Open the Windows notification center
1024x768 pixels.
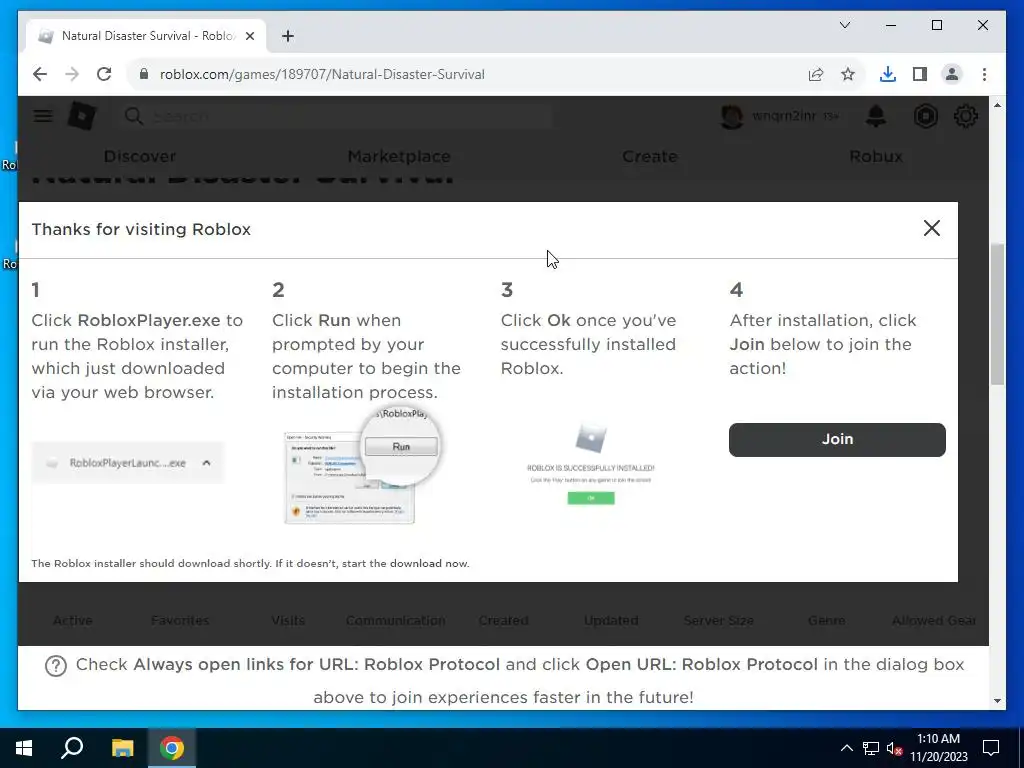tap(991, 748)
